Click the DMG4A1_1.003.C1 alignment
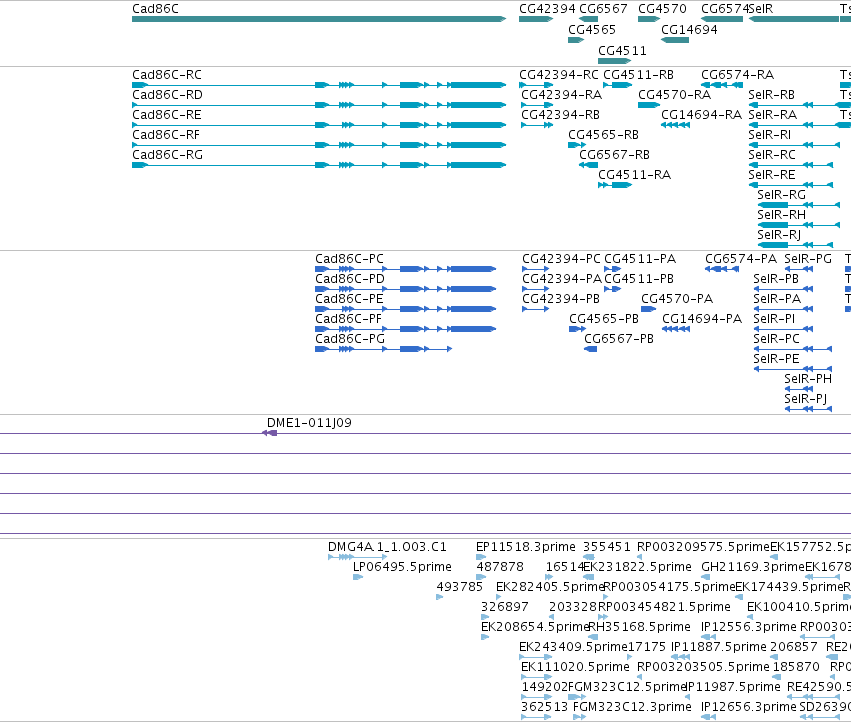Viewport: 851px width, 722px height. click(x=358, y=557)
